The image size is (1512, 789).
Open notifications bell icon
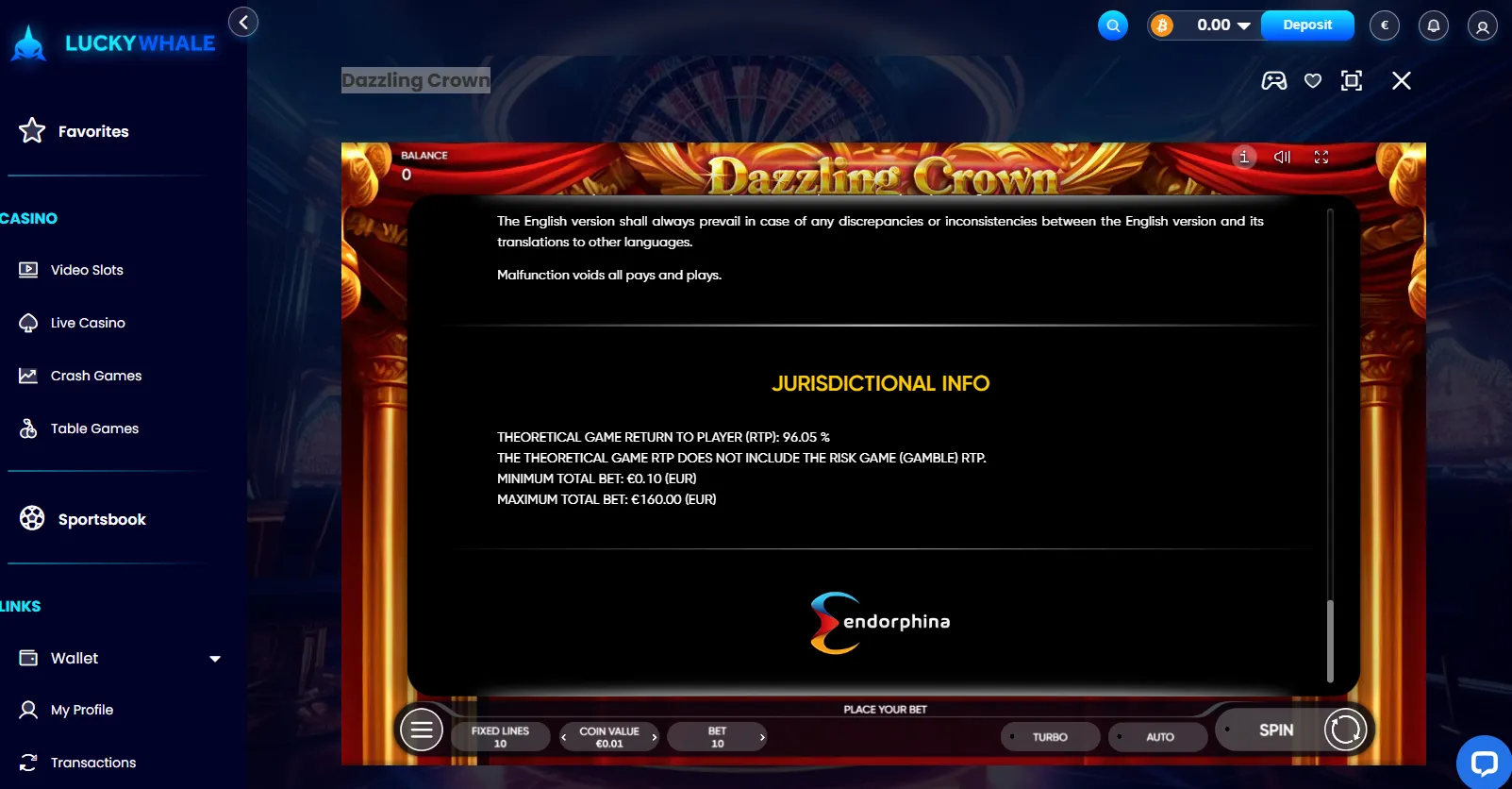[1434, 25]
